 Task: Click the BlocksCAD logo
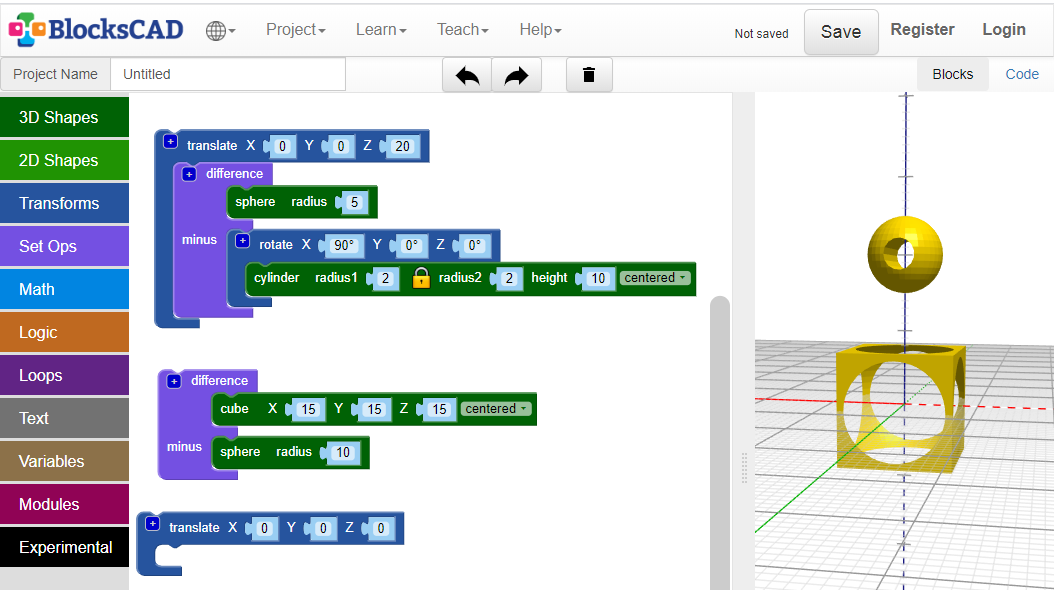tap(96, 29)
